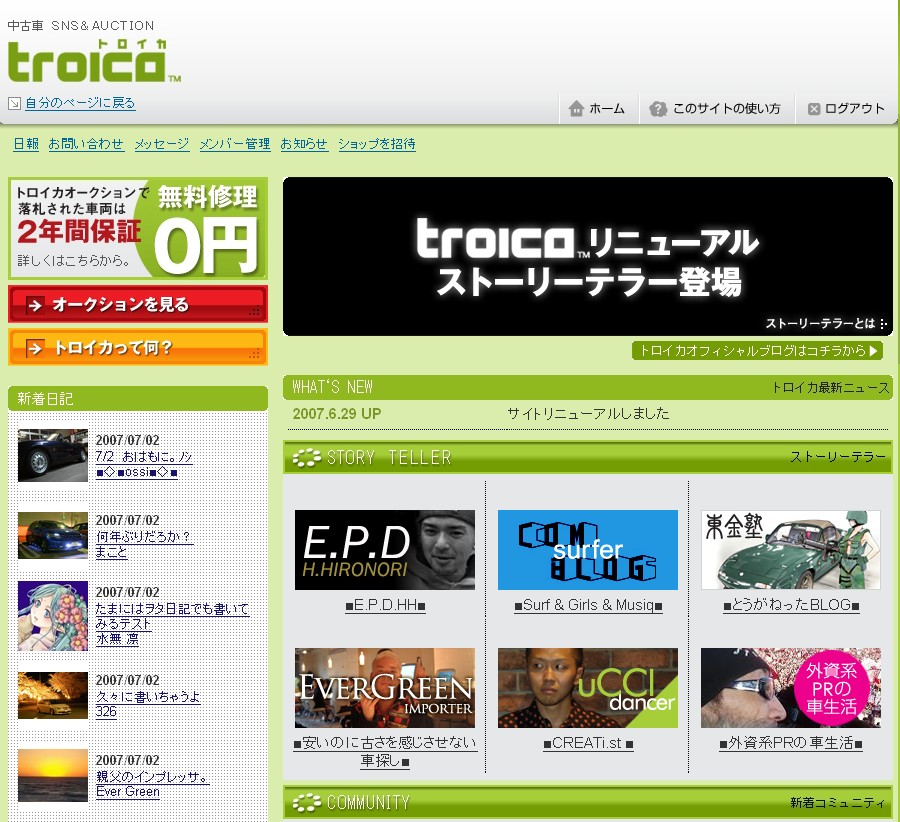Open the EVERGREEN IMPORTER thumbnail
Viewport: 900px width, 822px height.
tap(385, 688)
